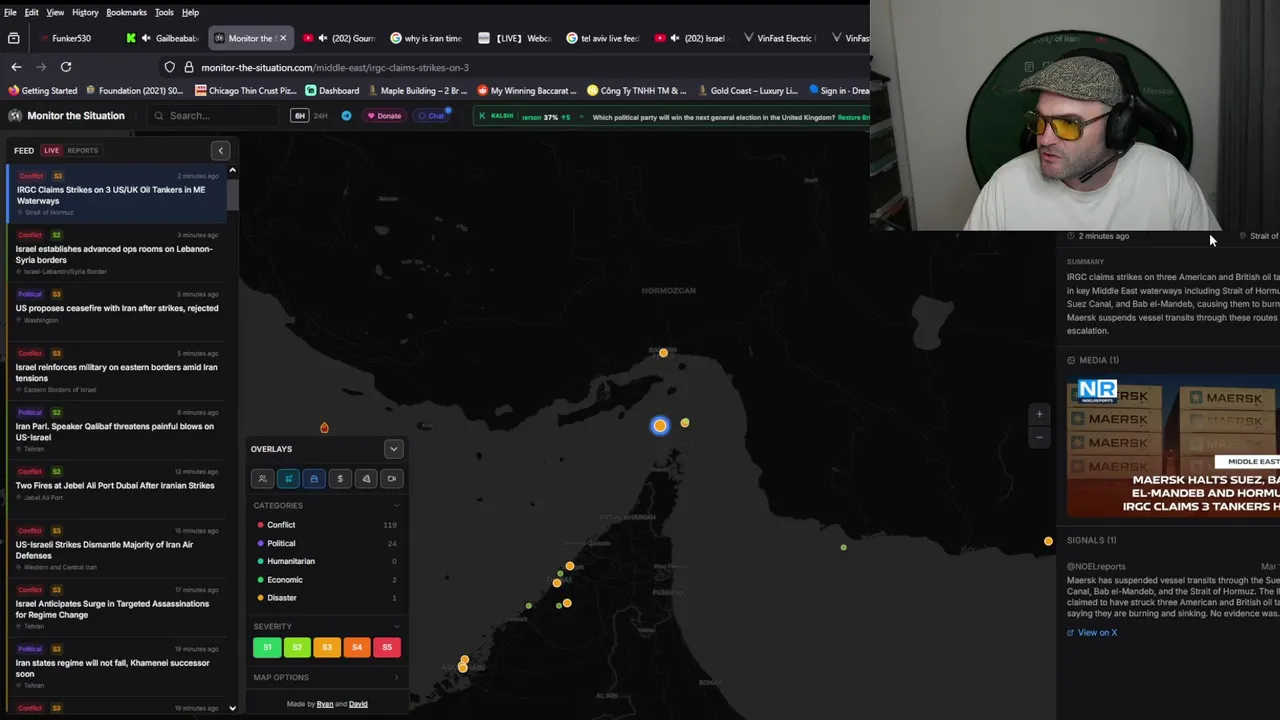Toggle the ship overlay icon
The image size is (1280, 720).
(314, 479)
